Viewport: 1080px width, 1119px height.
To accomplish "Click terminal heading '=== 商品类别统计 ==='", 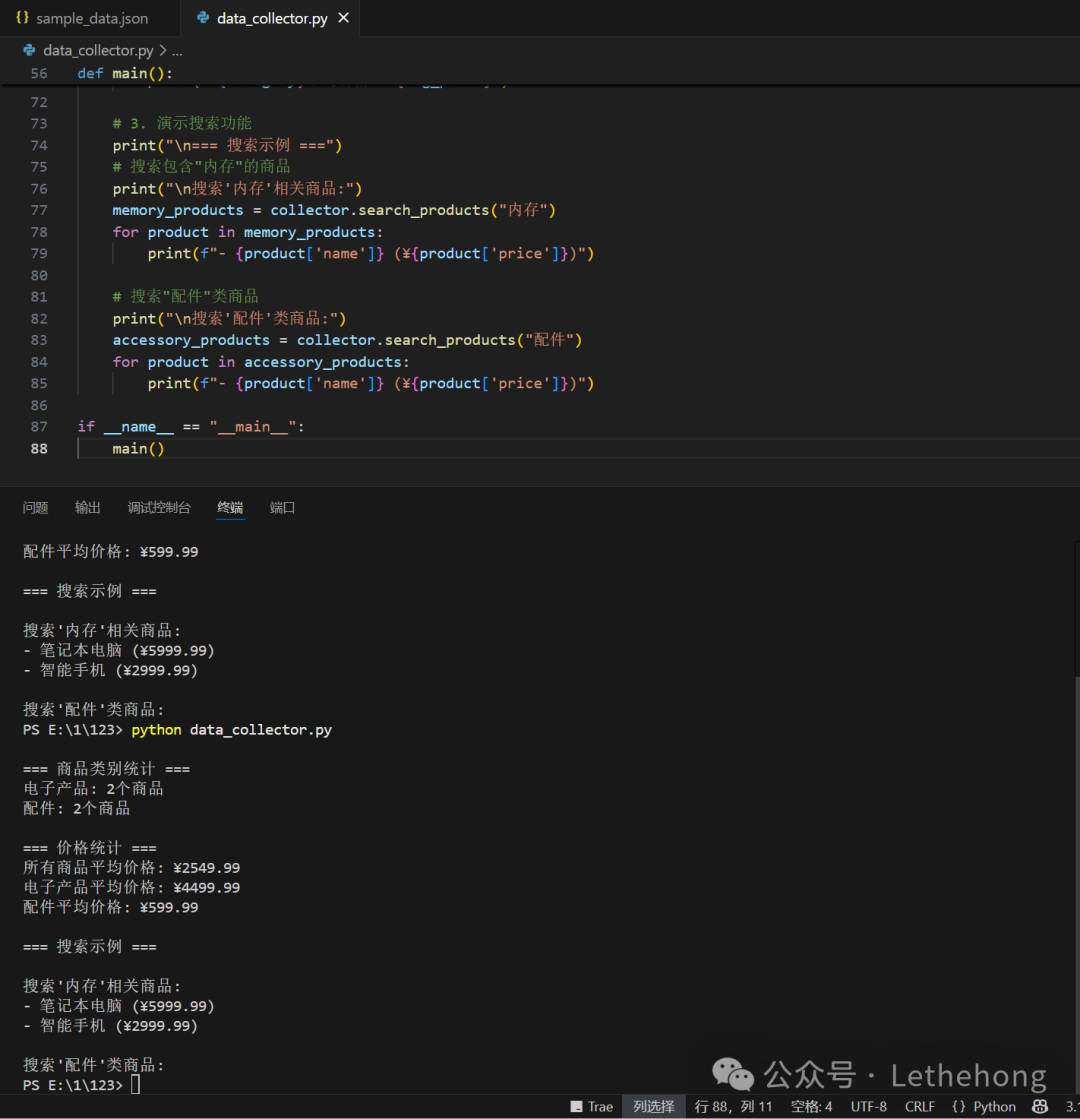I will (106, 769).
